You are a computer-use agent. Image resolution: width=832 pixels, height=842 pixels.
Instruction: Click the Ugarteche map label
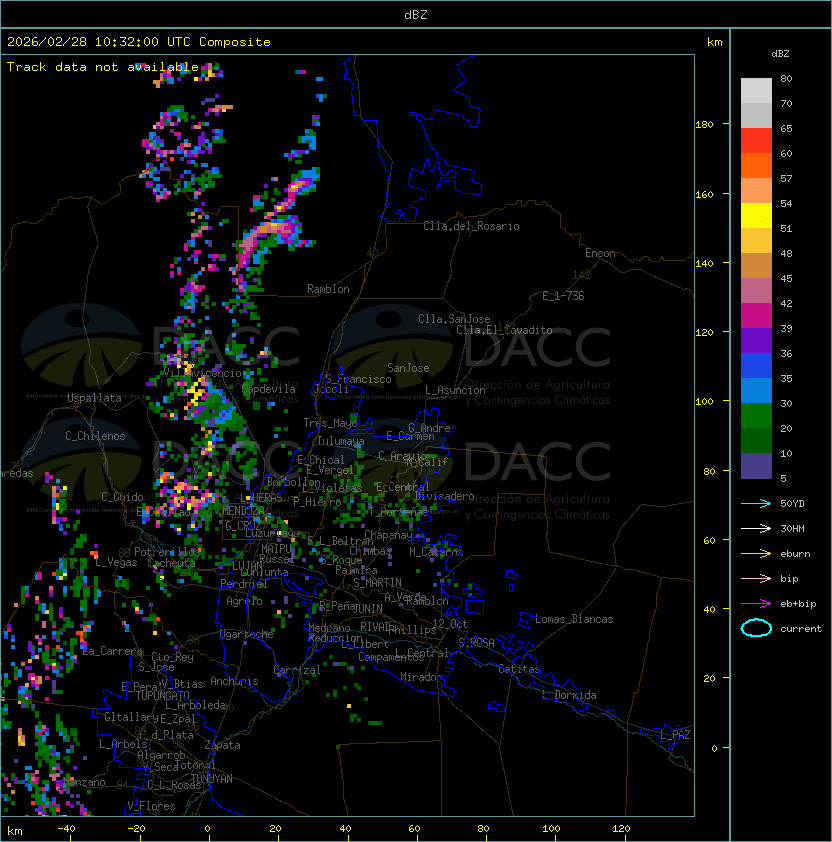point(246,634)
